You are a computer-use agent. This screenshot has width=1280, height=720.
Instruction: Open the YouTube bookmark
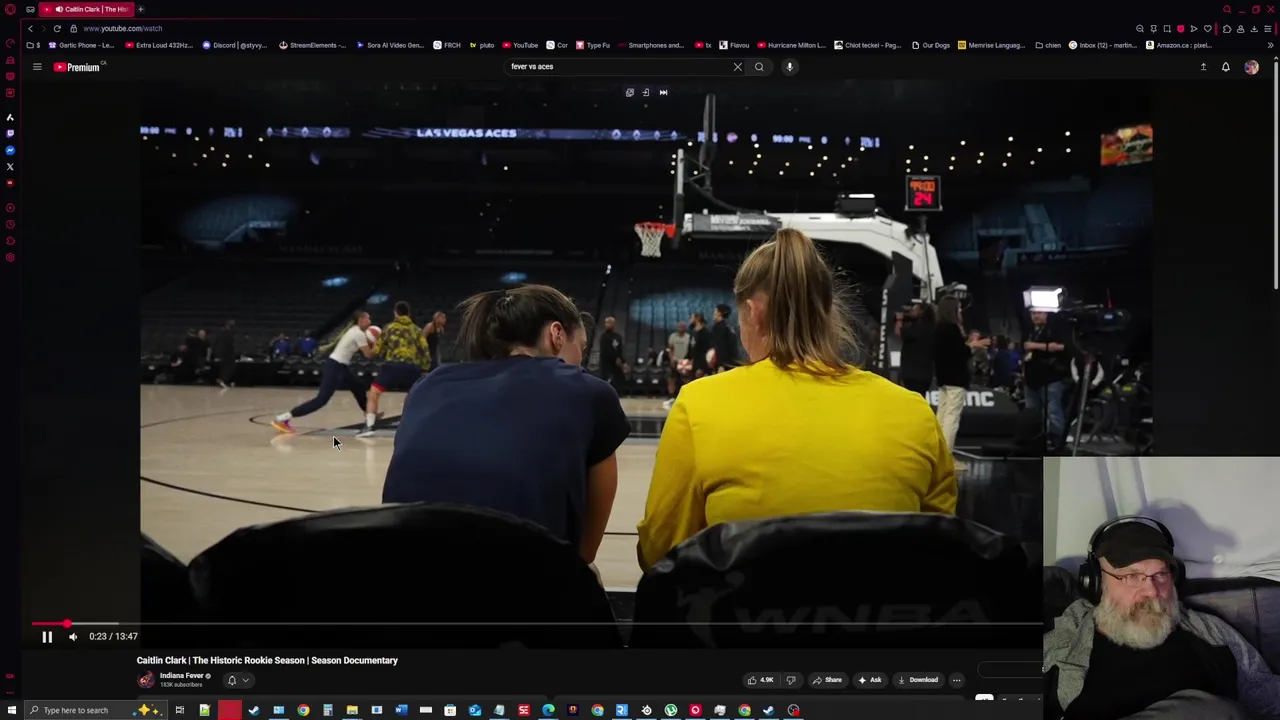[520, 45]
